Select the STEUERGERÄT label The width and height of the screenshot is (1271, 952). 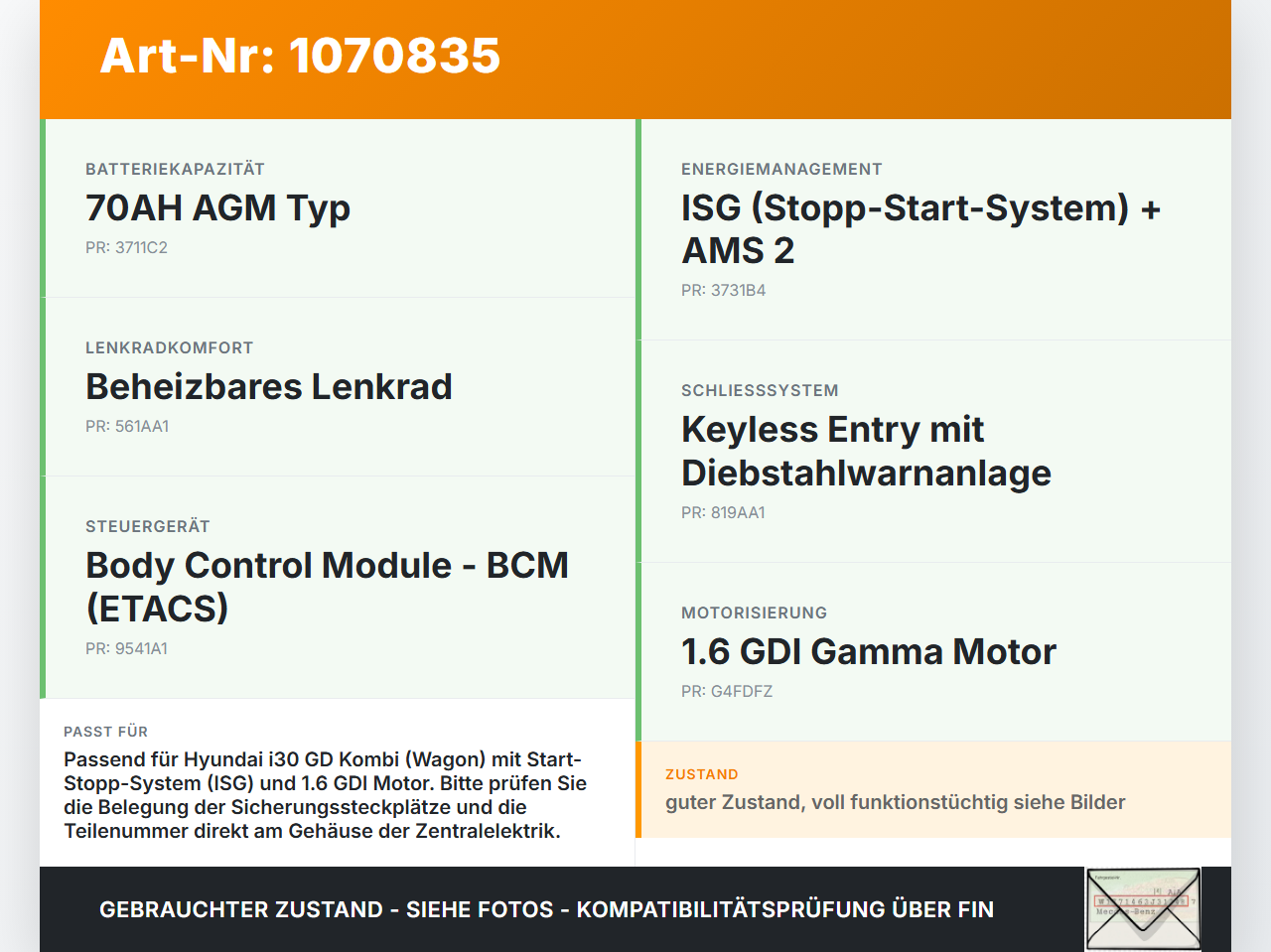pos(148,526)
